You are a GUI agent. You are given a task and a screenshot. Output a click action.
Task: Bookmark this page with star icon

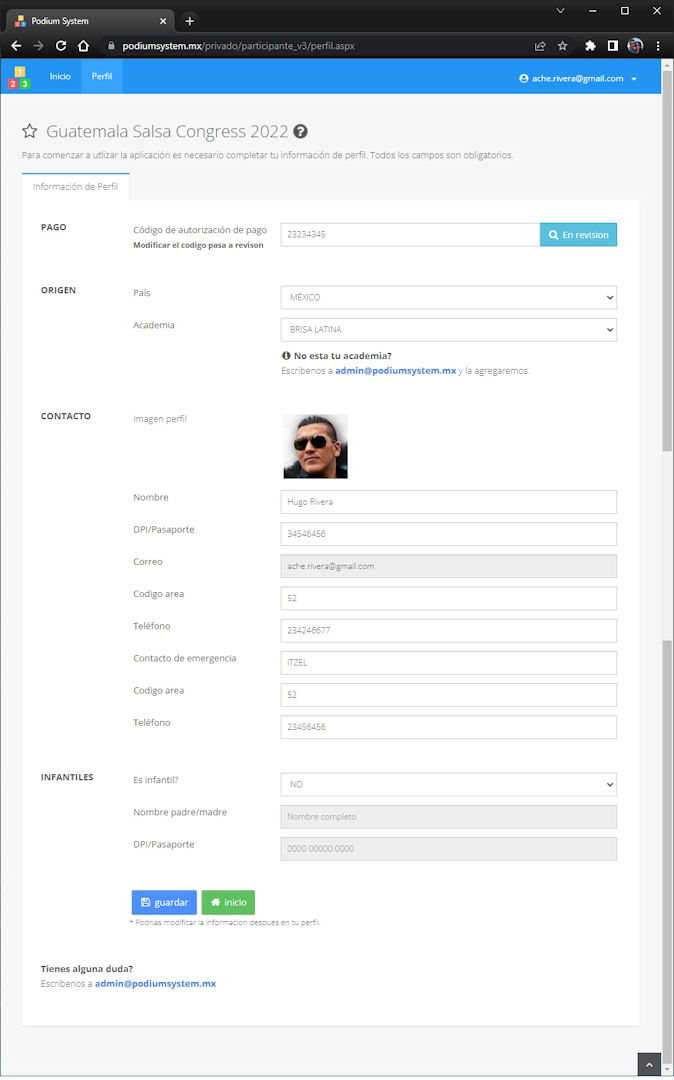[x=563, y=46]
